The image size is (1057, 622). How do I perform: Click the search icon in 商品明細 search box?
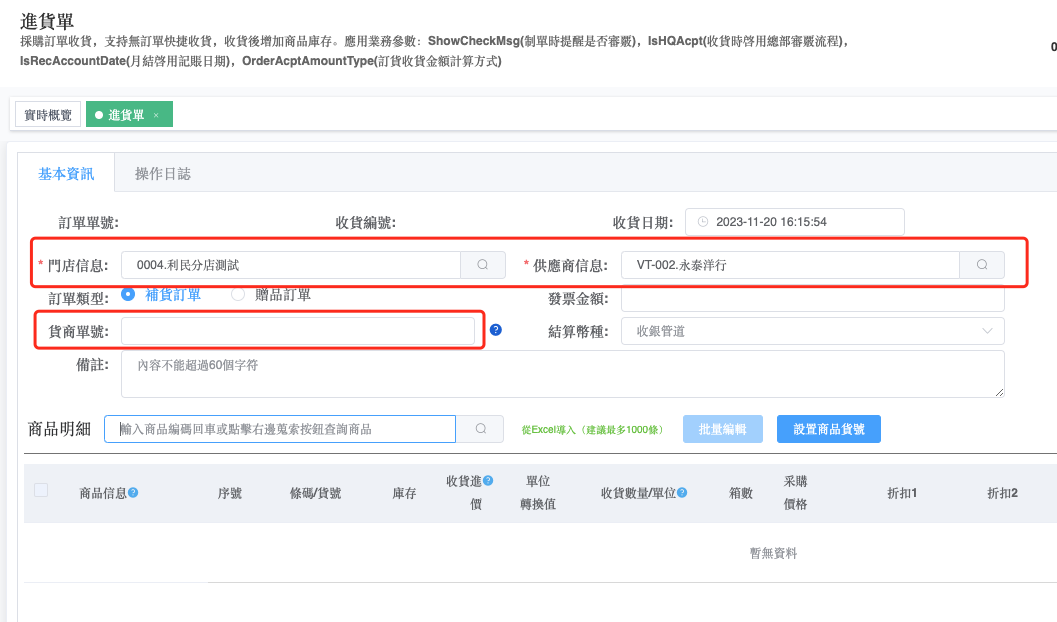481,429
